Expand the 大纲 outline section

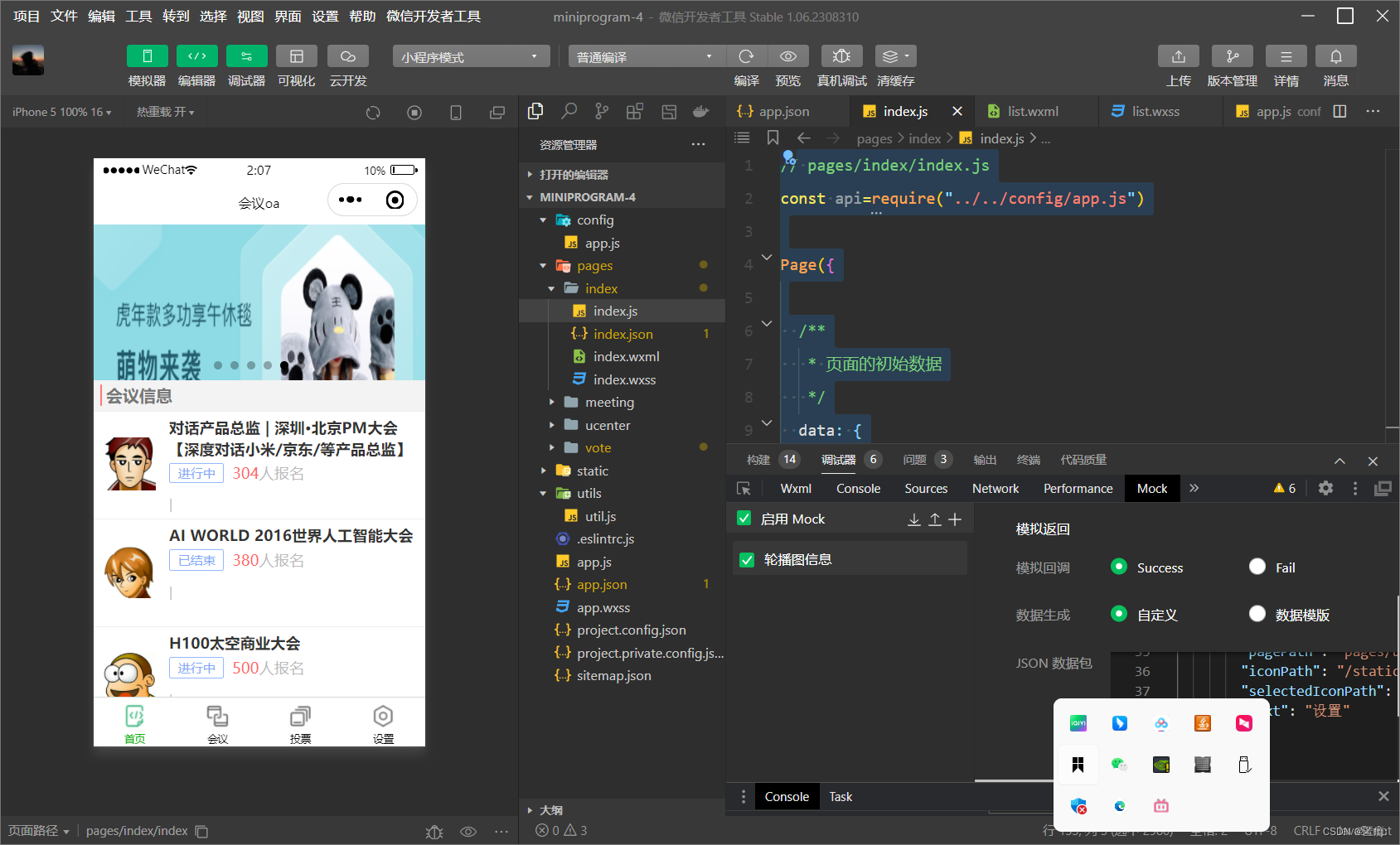[622, 810]
